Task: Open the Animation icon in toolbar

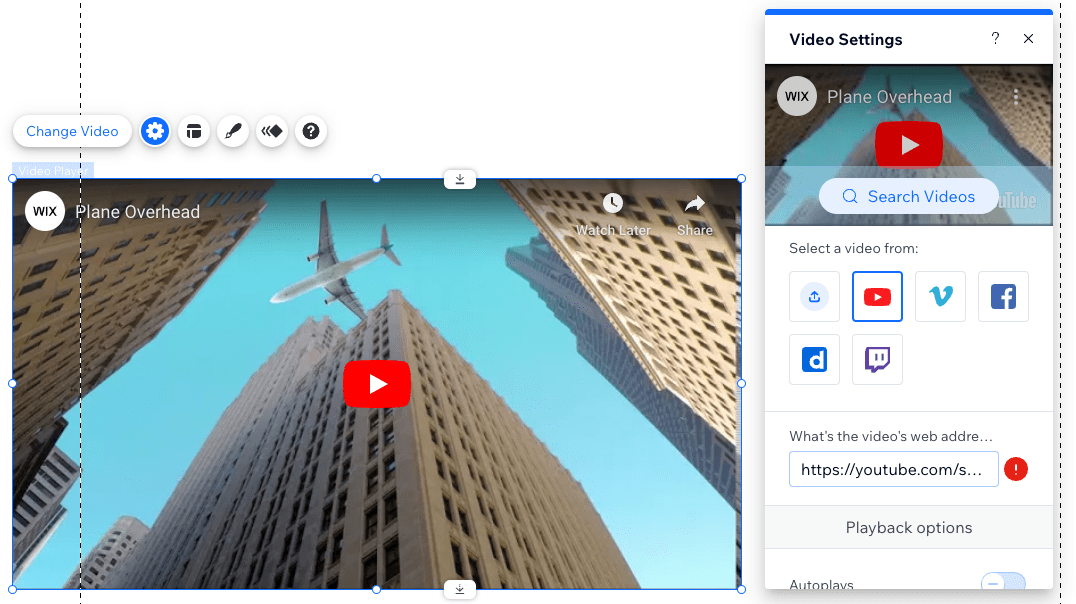Action: [x=272, y=131]
